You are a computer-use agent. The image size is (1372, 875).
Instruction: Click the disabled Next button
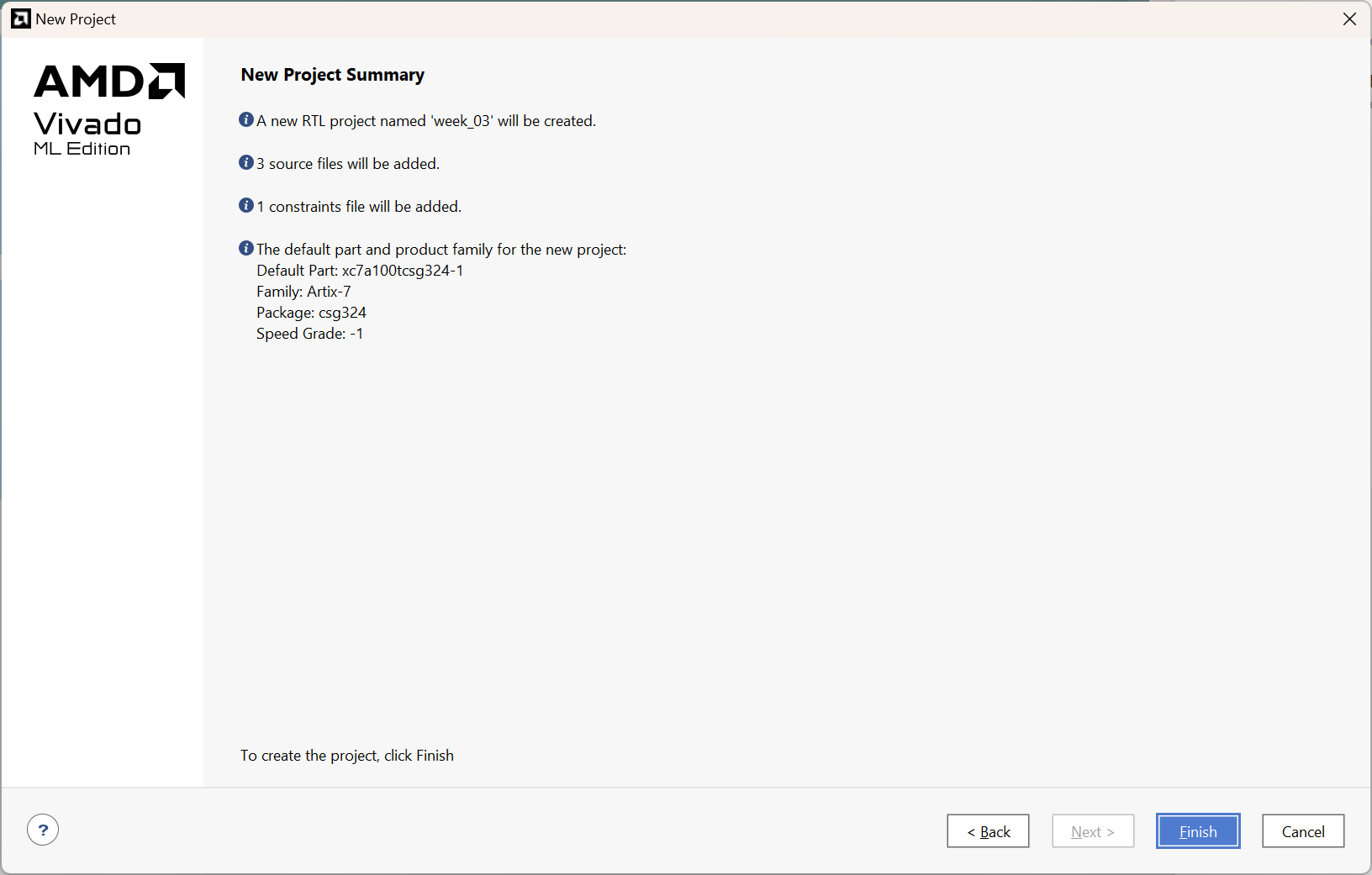point(1093,831)
